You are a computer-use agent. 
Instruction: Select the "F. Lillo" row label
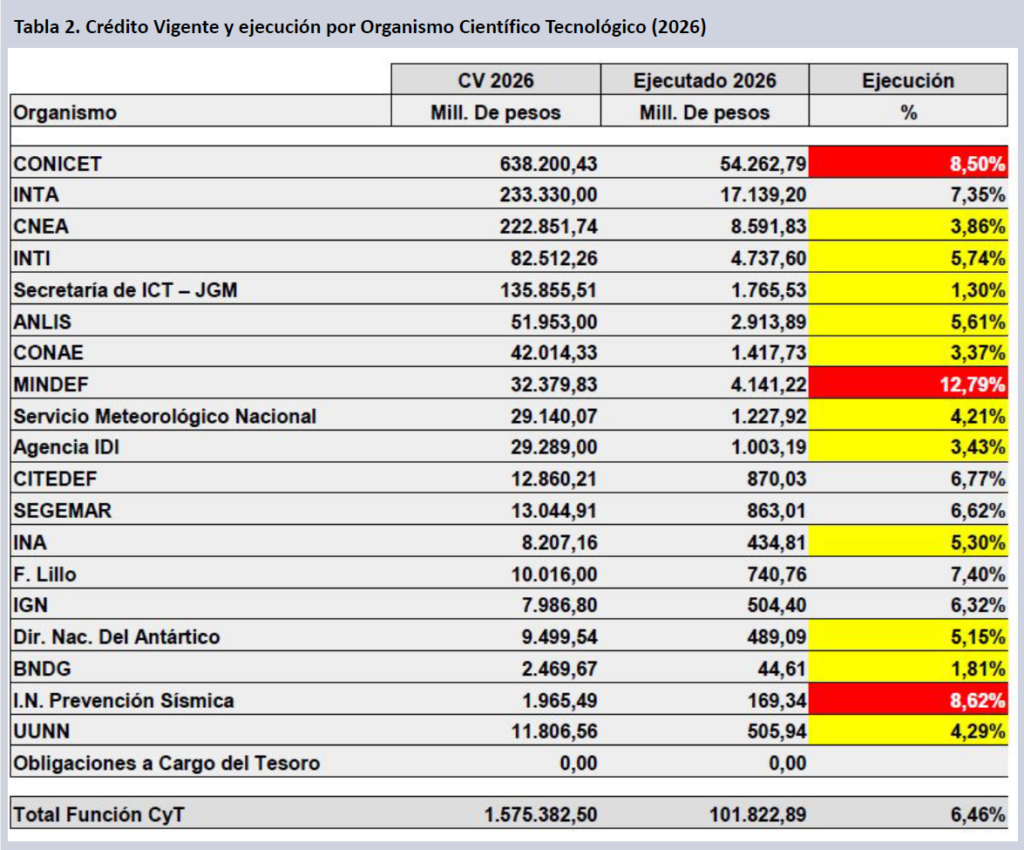coord(45,574)
